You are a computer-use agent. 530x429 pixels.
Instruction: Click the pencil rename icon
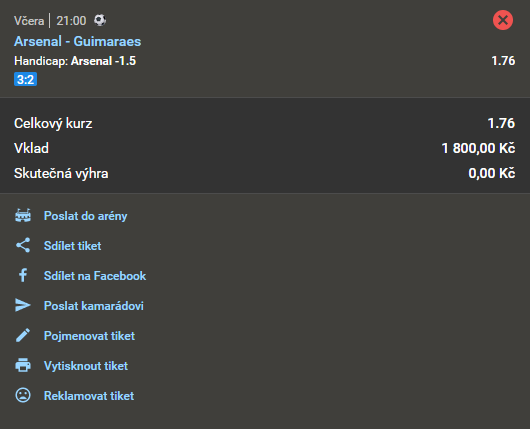click(23, 335)
